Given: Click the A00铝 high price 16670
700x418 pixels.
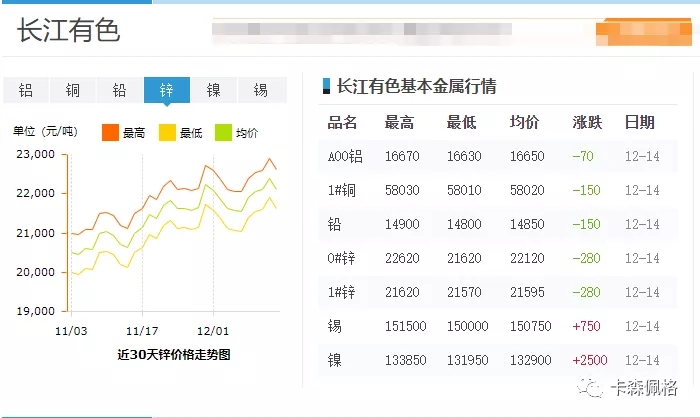Looking at the screenshot, I should coord(402,156).
